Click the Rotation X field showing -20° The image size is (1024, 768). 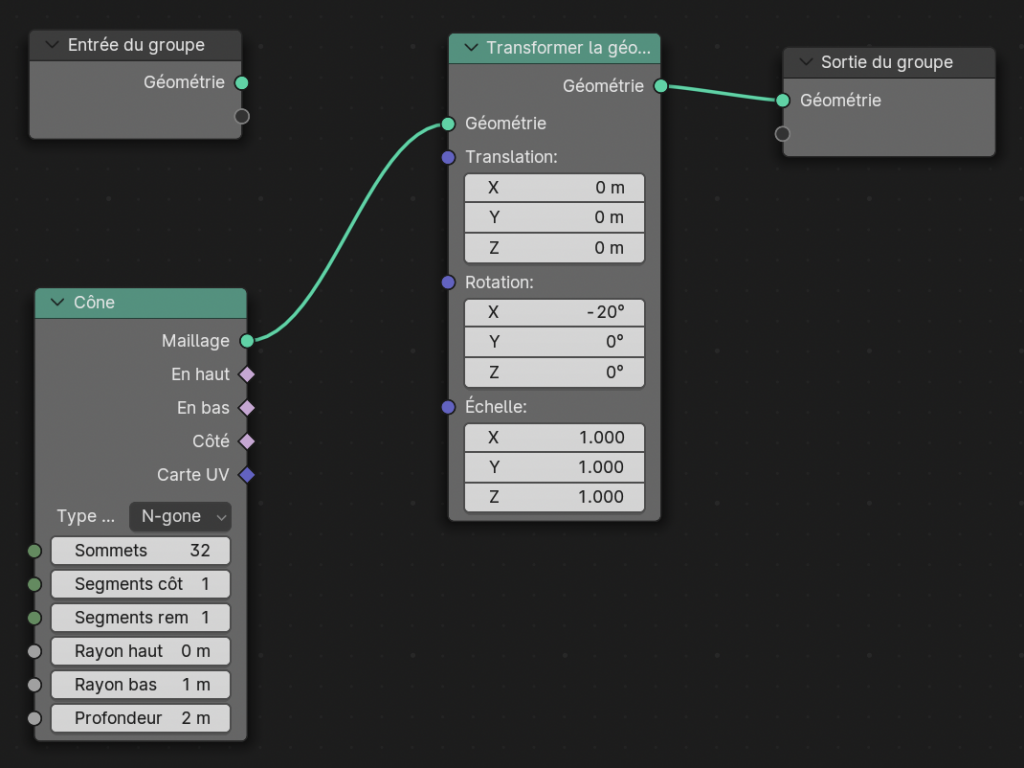pos(554,312)
